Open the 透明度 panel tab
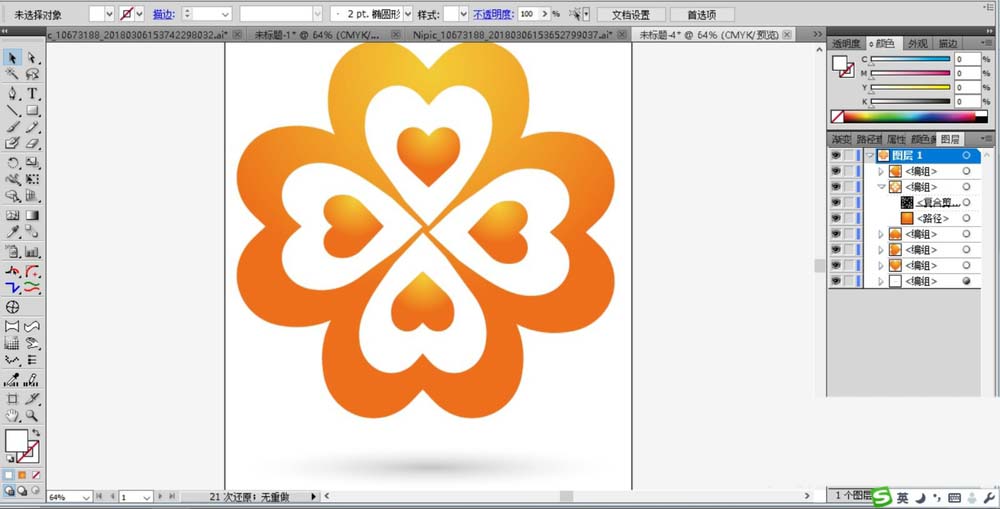Image resolution: width=1000 pixels, height=509 pixels. pyautogui.click(x=846, y=43)
